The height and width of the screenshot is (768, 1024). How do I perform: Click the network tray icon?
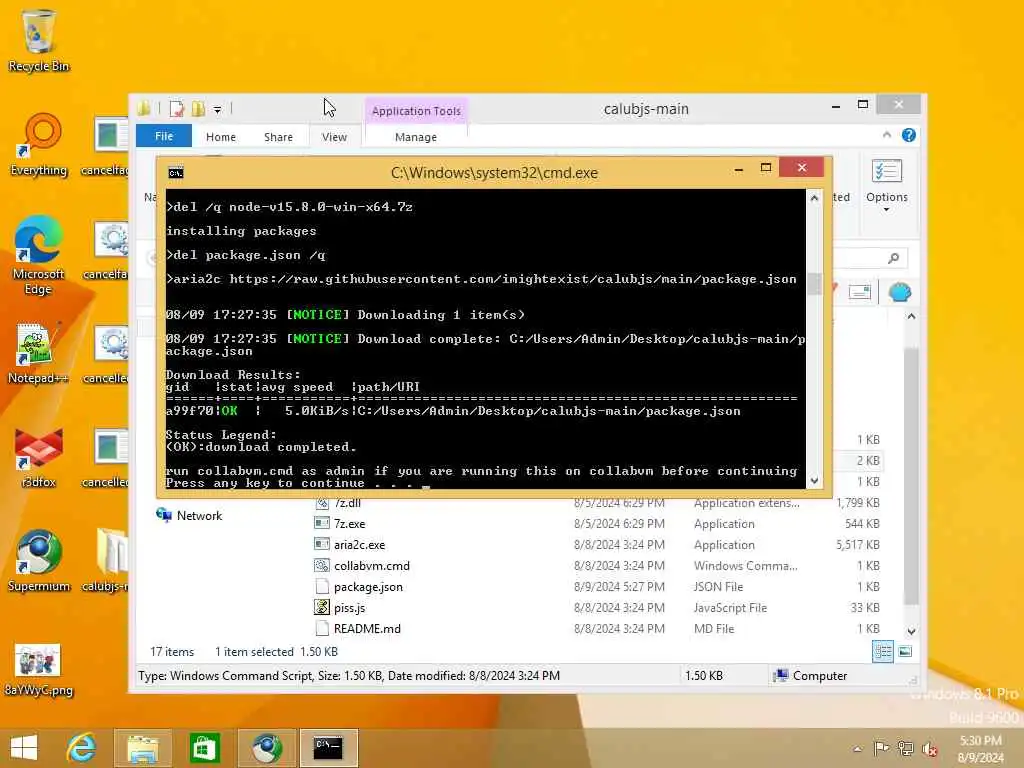905,748
